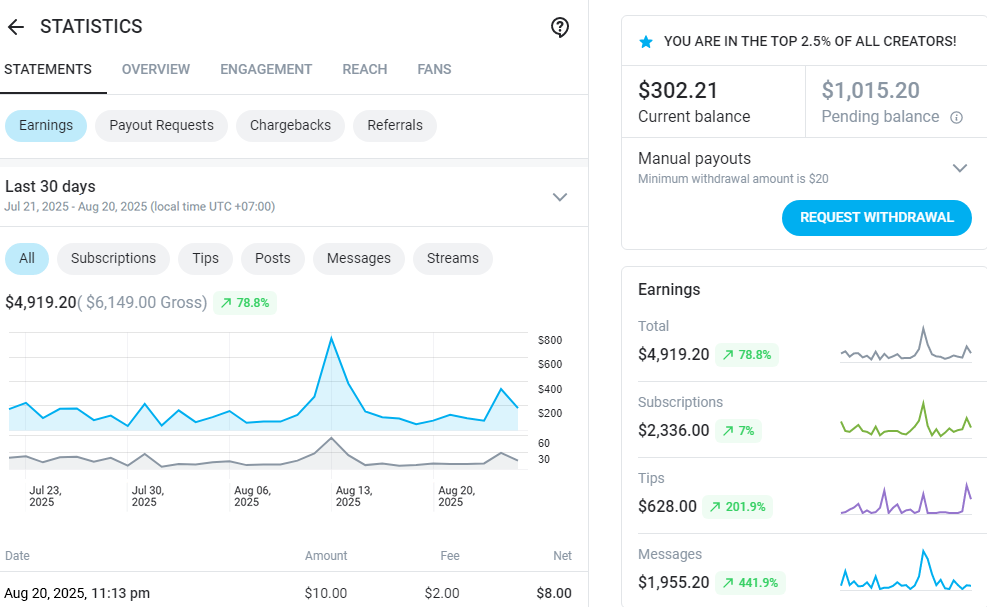Select the Payout Requests chip

pyautogui.click(x=161, y=125)
